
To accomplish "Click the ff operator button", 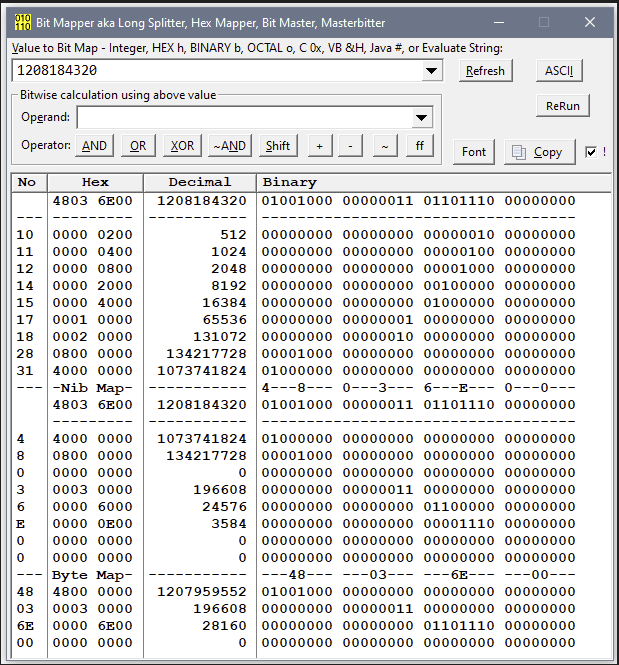I will 419,146.
